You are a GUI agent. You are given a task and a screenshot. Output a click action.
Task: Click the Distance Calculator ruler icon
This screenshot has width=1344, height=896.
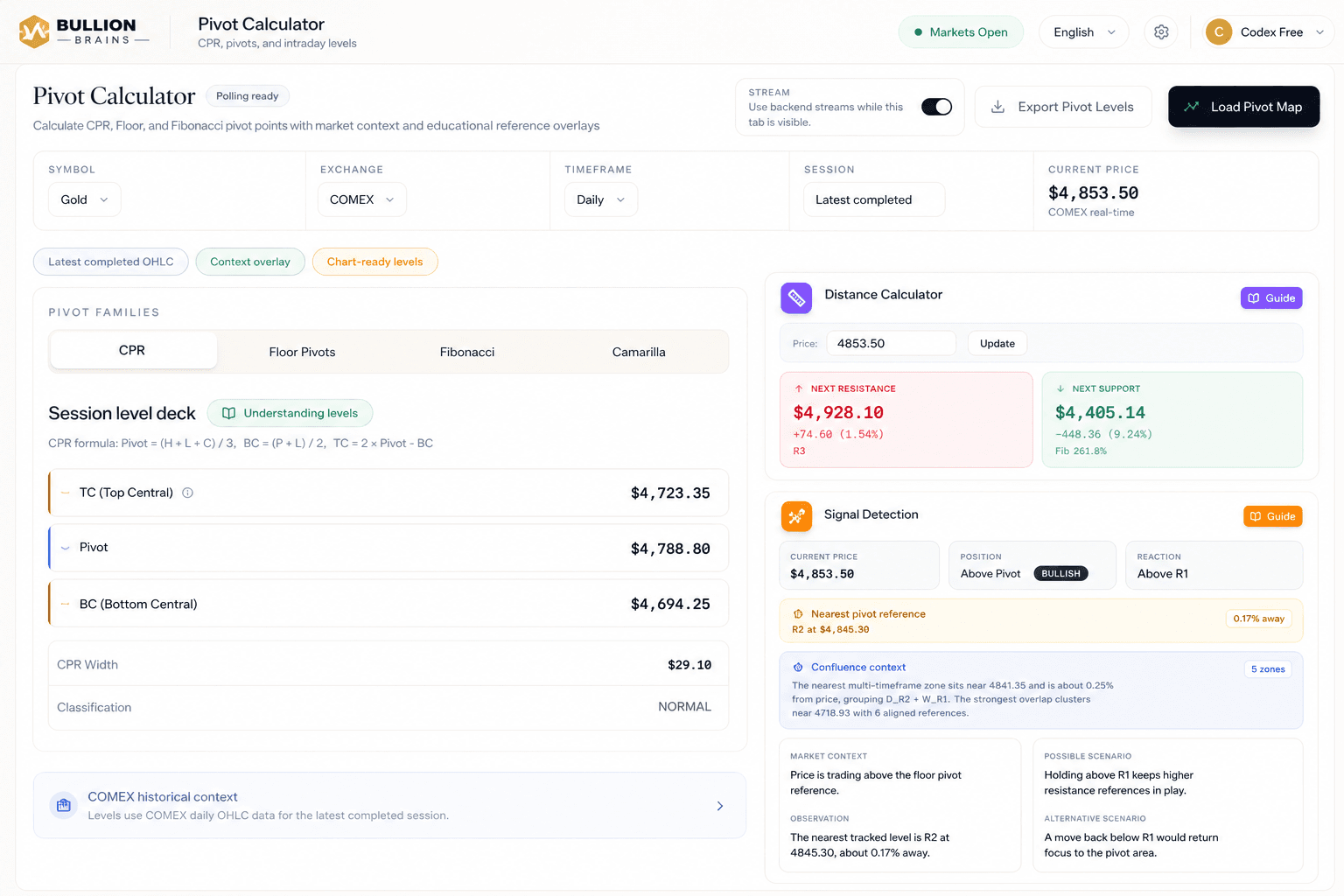click(796, 298)
